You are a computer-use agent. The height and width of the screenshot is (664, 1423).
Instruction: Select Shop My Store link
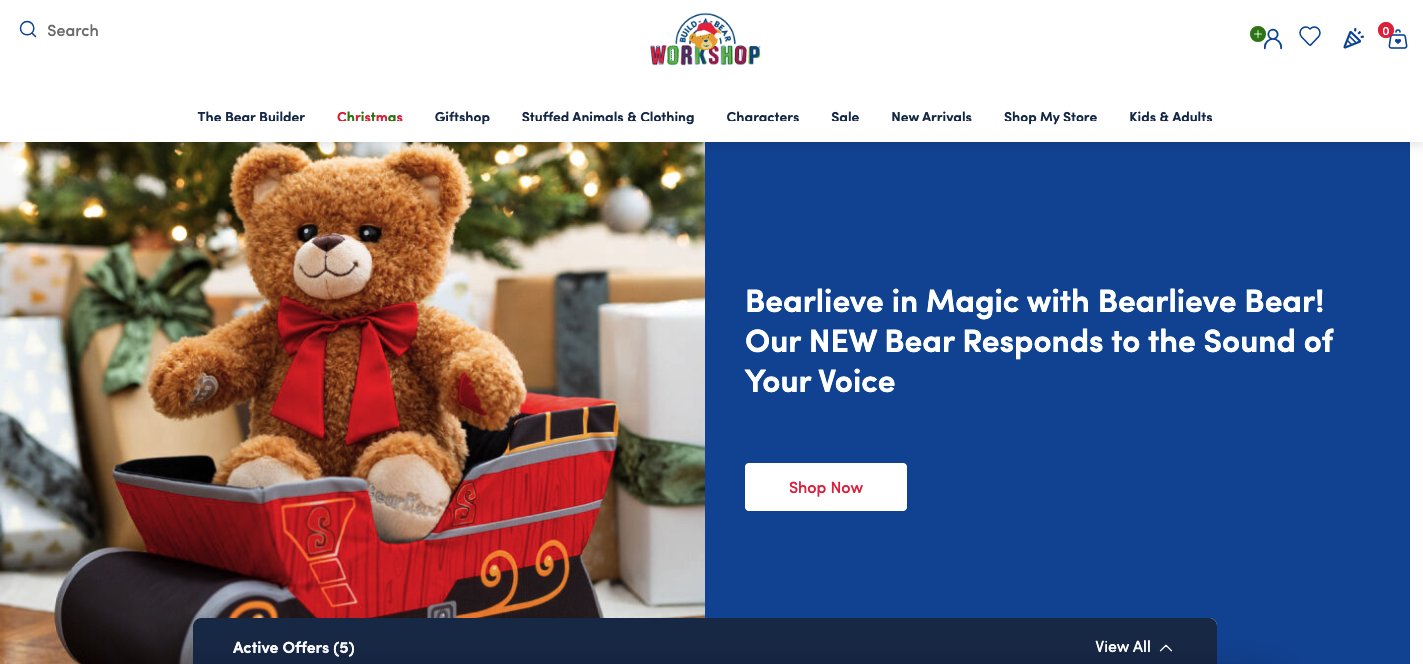pyautogui.click(x=1050, y=117)
